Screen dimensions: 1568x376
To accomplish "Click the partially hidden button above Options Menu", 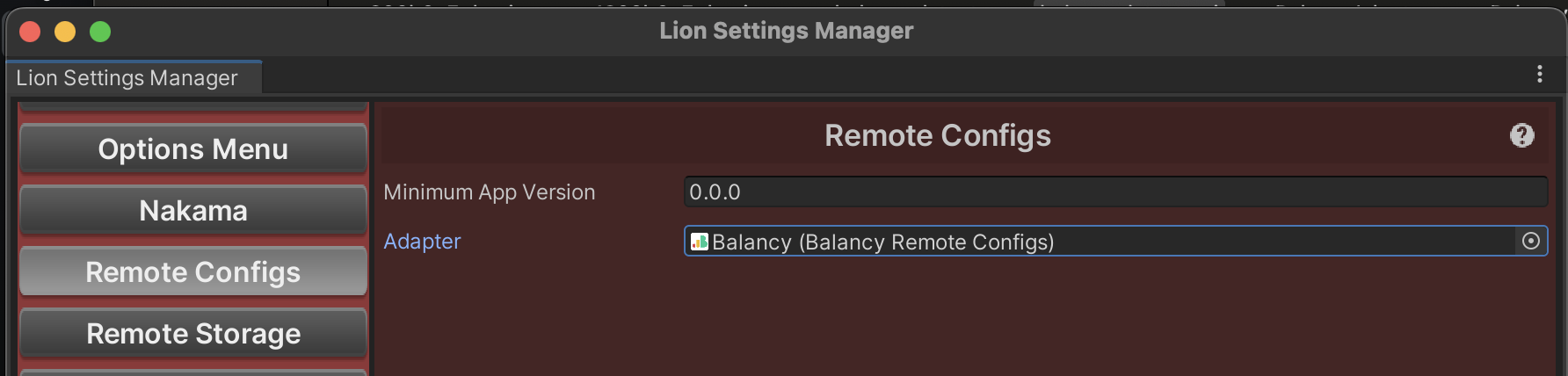I will point(192,107).
